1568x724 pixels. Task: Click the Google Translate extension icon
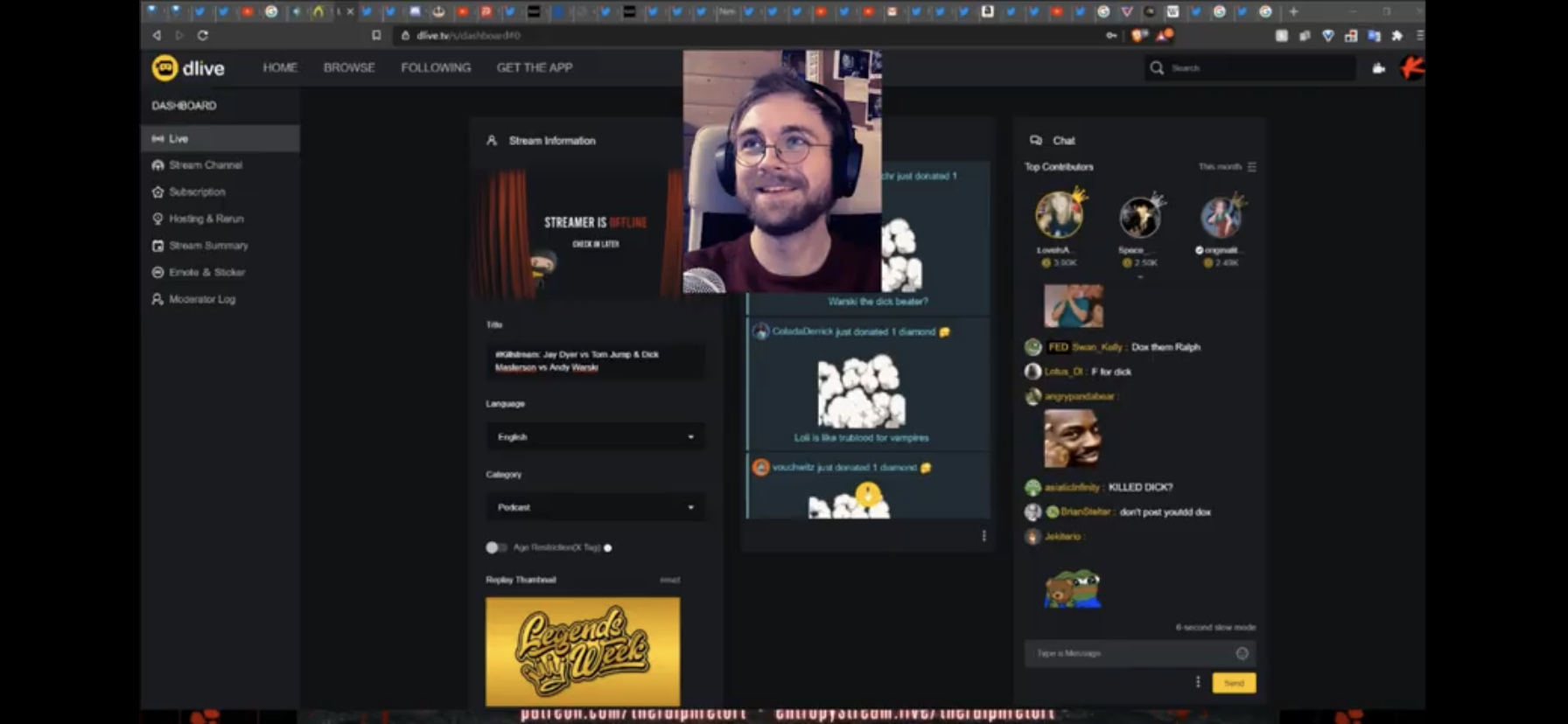point(1374,36)
